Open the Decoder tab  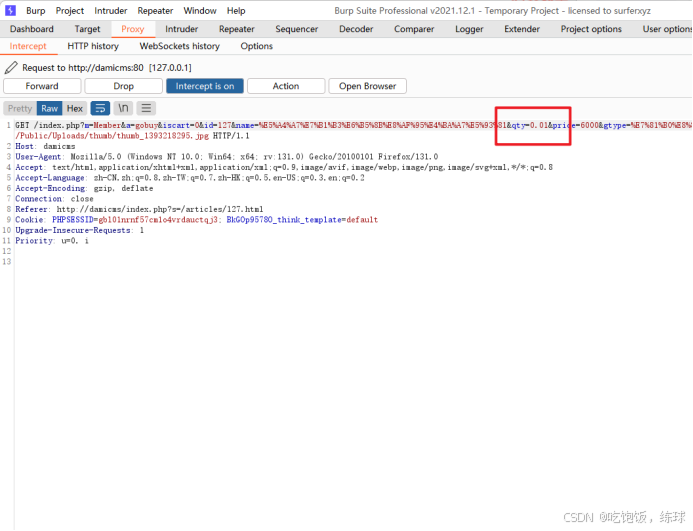pyautogui.click(x=356, y=29)
